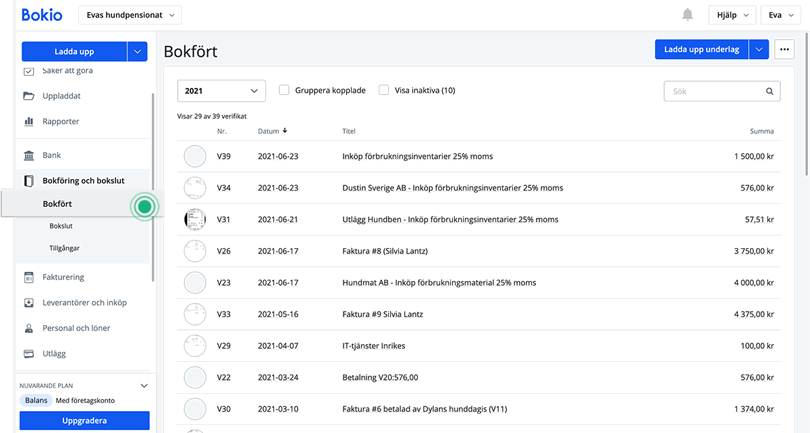This screenshot has width=810, height=433.
Task: Click the Bank building icon in sidebar
Action: click(x=29, y=156)
